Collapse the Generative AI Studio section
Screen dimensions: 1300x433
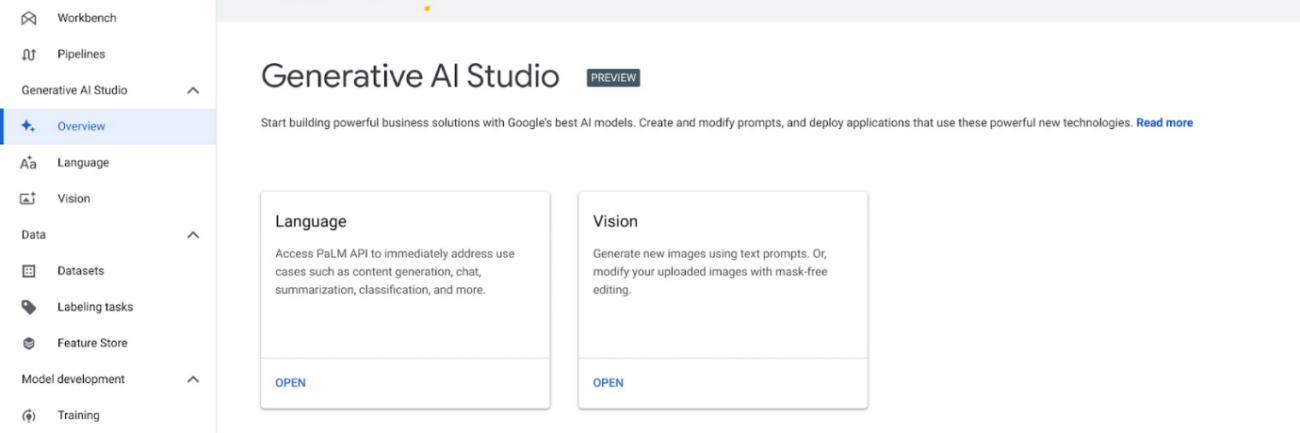tap(193, 90)
